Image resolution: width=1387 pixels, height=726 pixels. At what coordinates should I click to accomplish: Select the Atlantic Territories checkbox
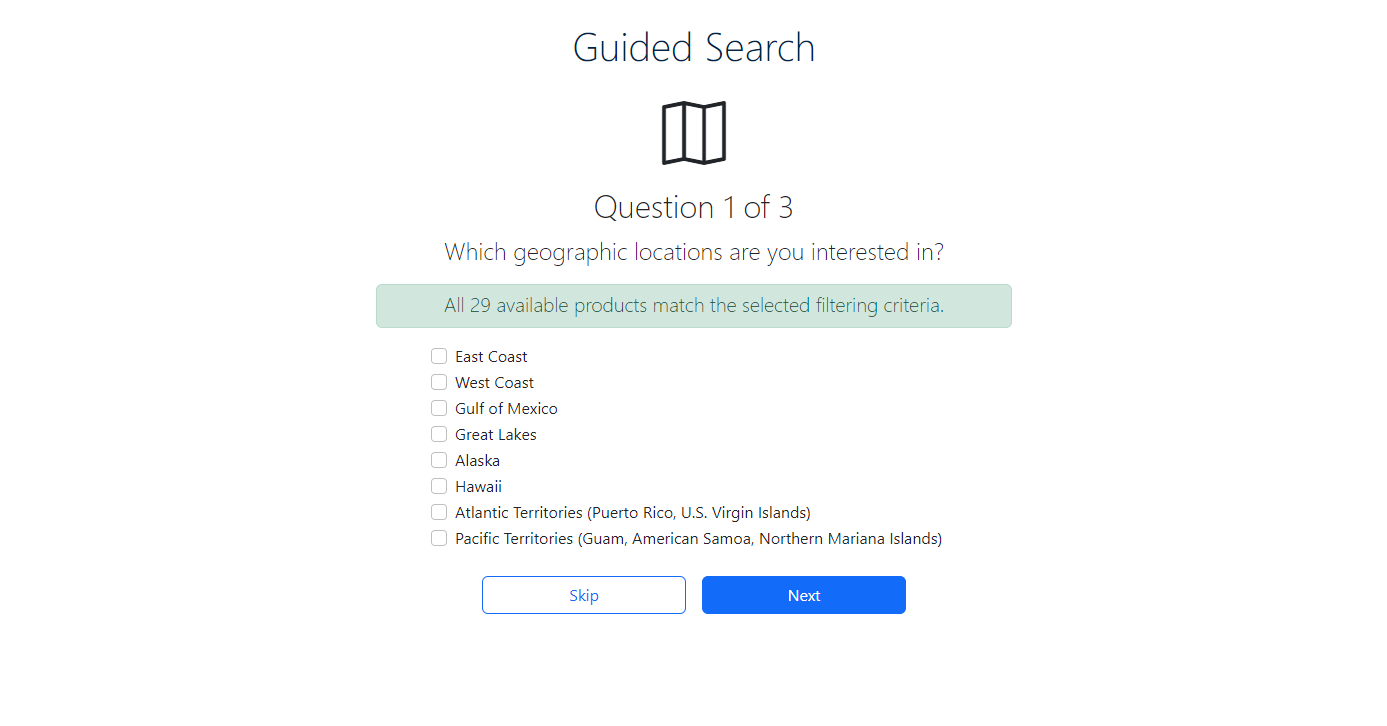(438, 512)
